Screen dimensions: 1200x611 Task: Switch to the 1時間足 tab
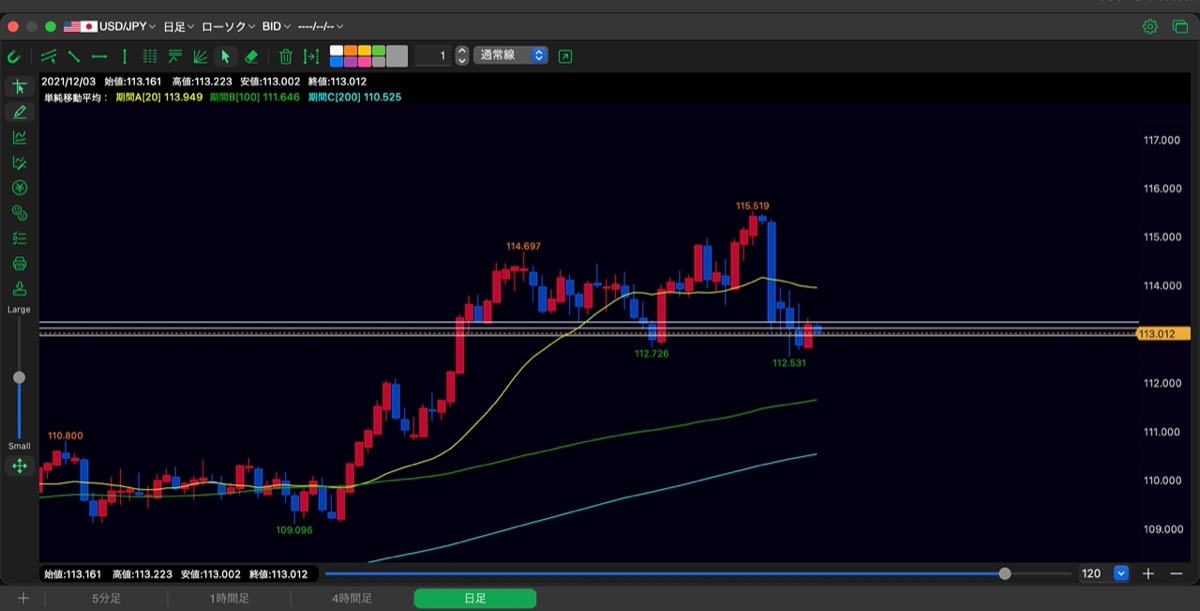click(x=230, y=598)
